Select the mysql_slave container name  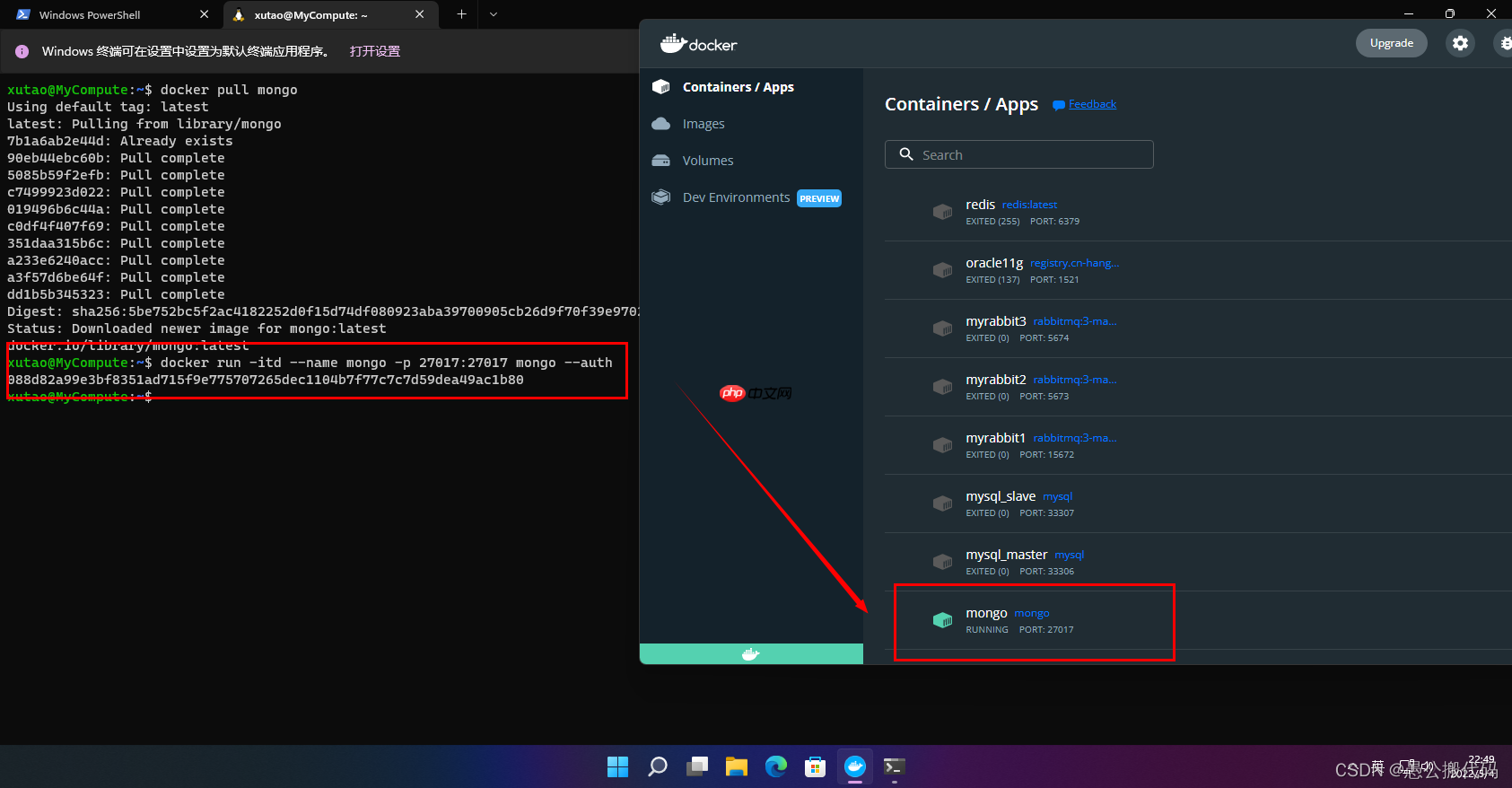point(1001,496)
